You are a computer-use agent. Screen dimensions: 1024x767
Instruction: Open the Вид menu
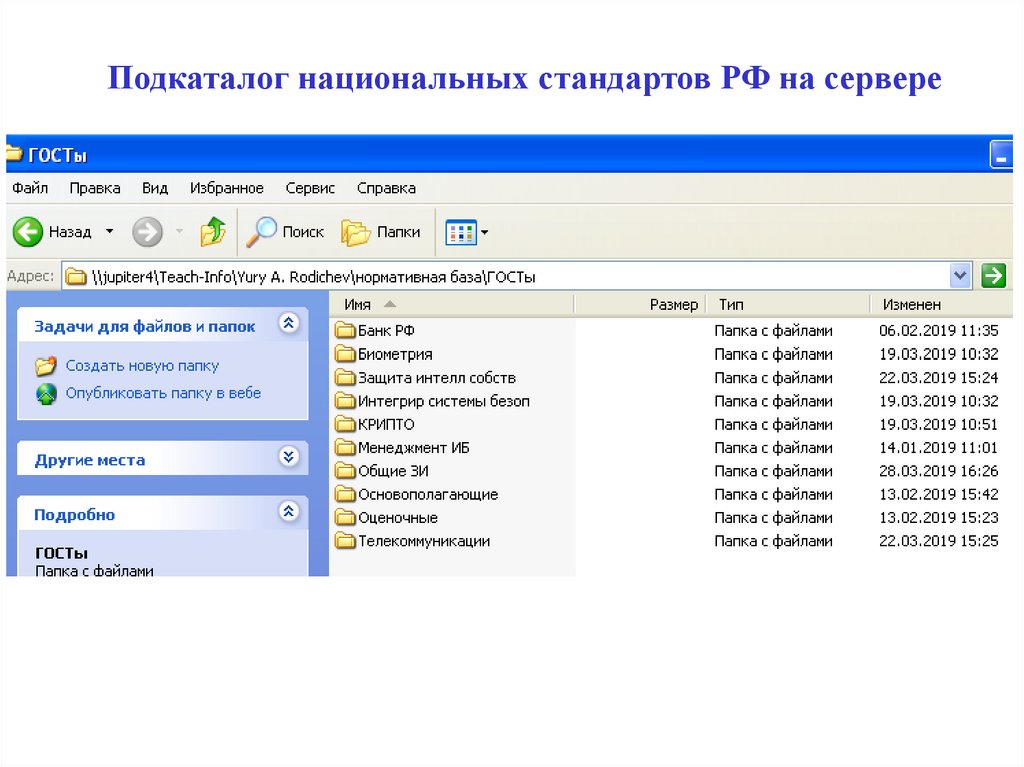pyautogui.click(x=155, y=188)
